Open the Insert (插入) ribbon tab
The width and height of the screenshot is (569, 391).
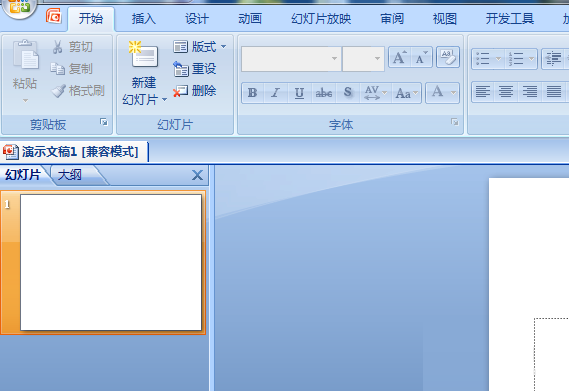[144, 19]
